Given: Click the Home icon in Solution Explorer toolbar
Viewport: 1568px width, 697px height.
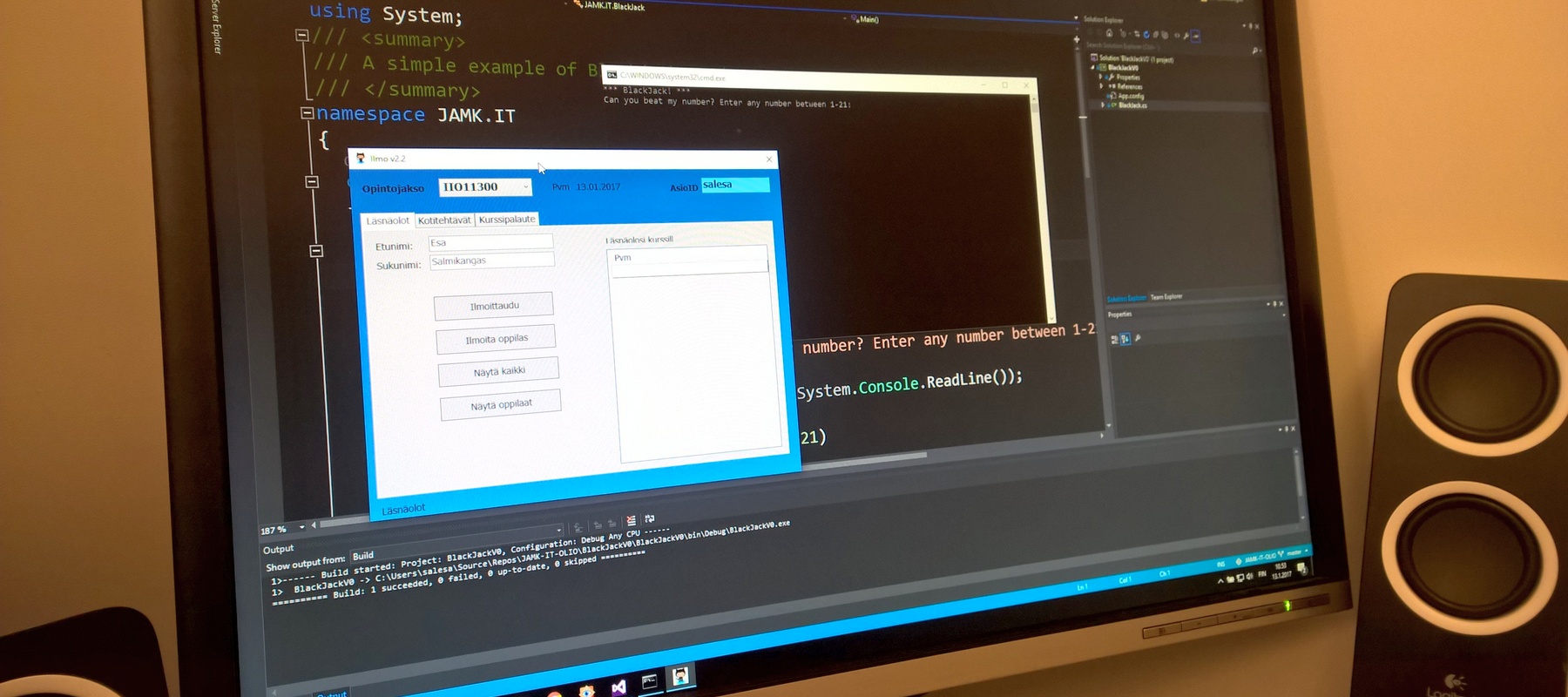Looking at the screenshot, I should [1109, 33].
